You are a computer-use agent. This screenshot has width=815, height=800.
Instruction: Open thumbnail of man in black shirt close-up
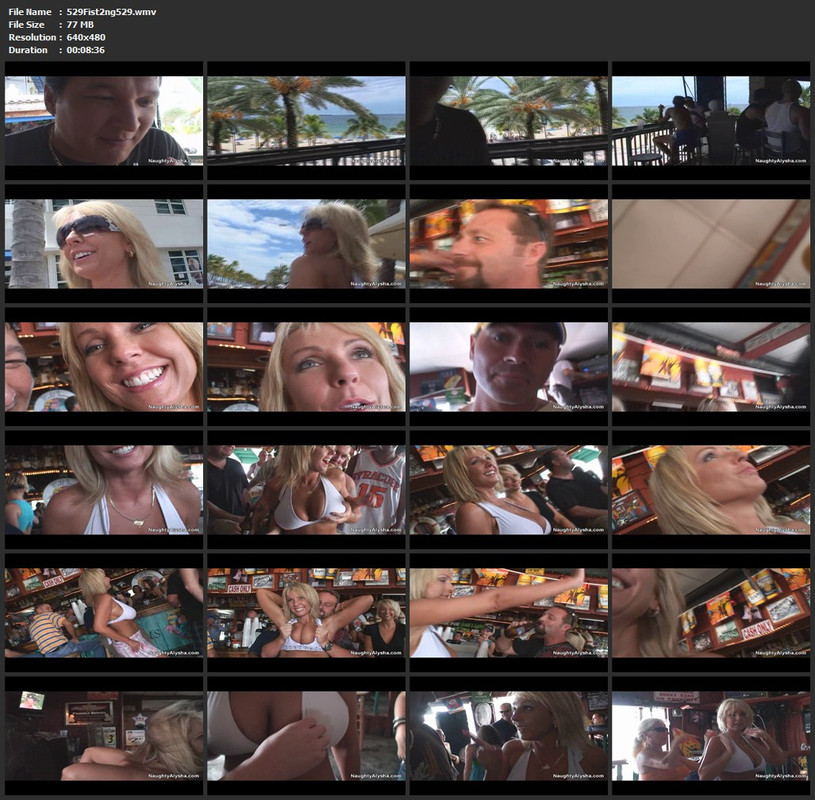pos(104,121)
